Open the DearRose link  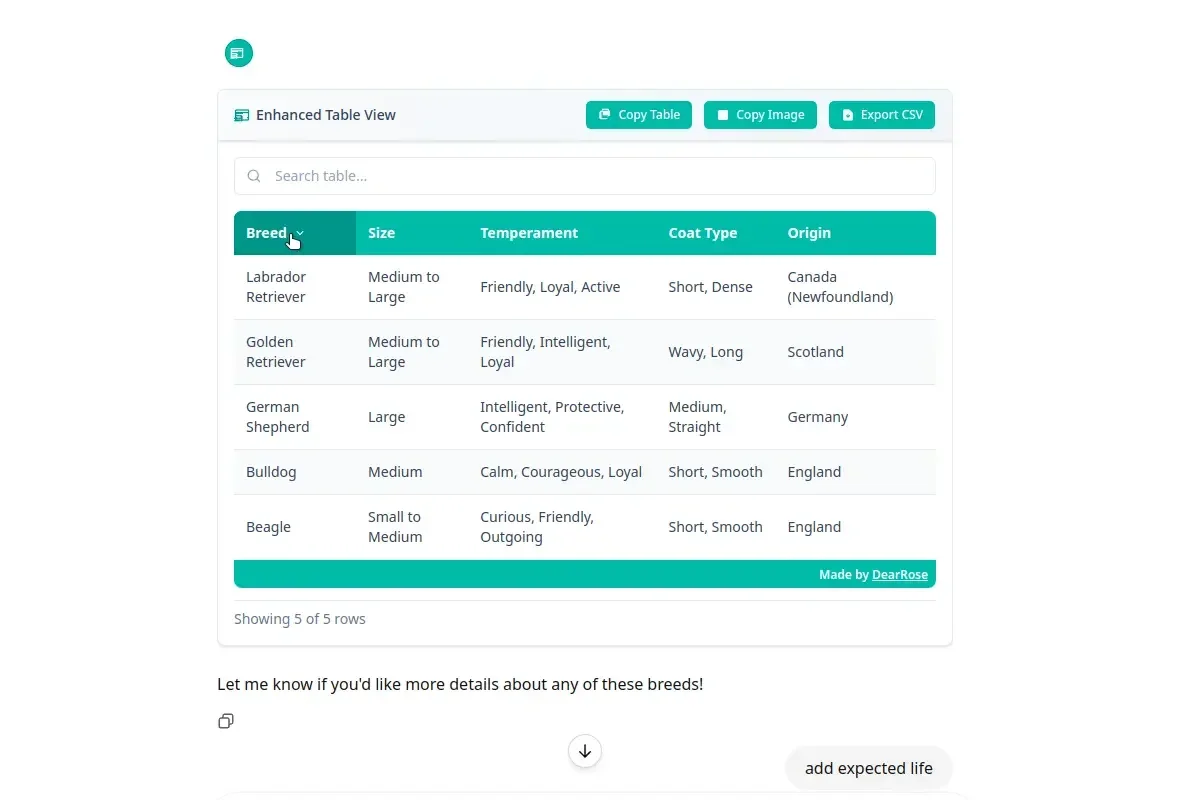click(x=900, y=575)
